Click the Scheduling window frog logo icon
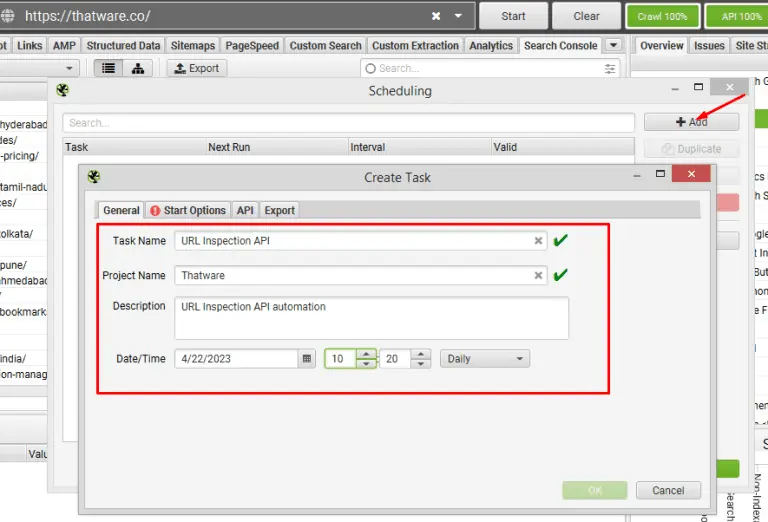This screenshot has height=522, width=768. (62, 90)
